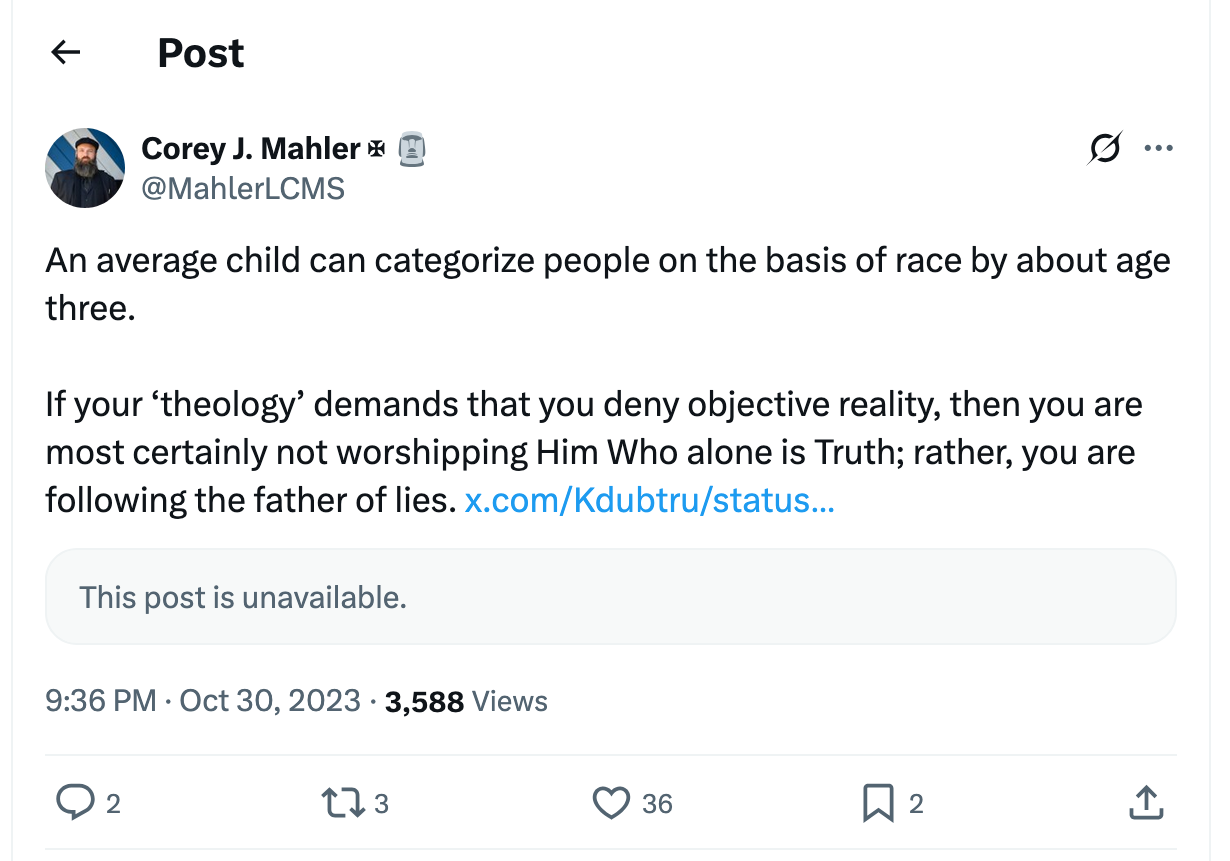The width and height of the screenshot is (1230, 861).
Task: Open the x.com/Kdubtru/status link
Action: [x=649, y=499]
